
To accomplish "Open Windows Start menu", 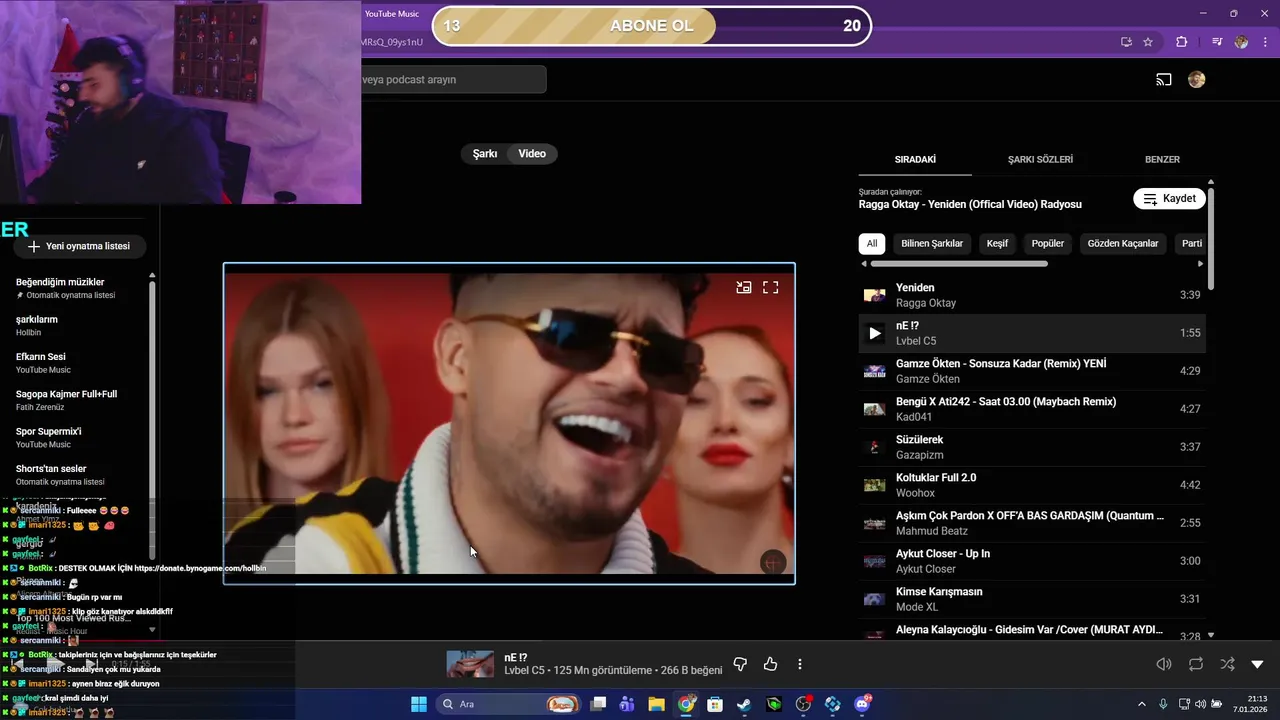I will [x=418, y=704].
